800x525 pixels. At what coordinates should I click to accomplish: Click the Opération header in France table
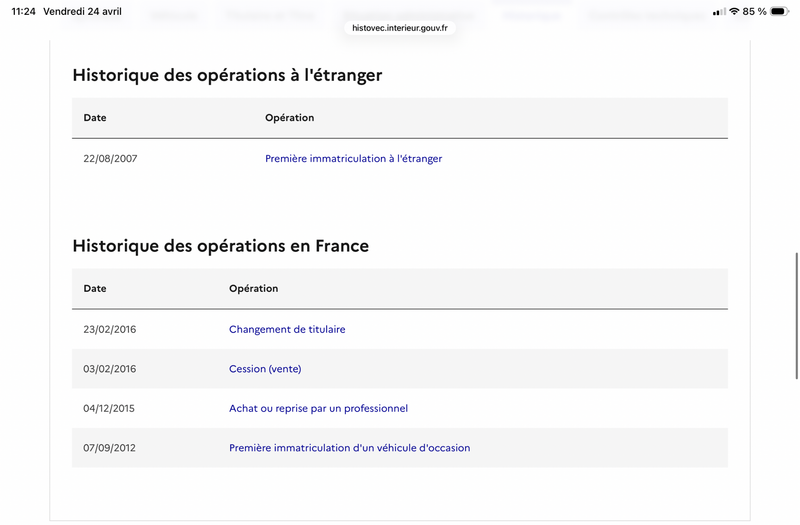pyautogui.click(x=254, y=289)
